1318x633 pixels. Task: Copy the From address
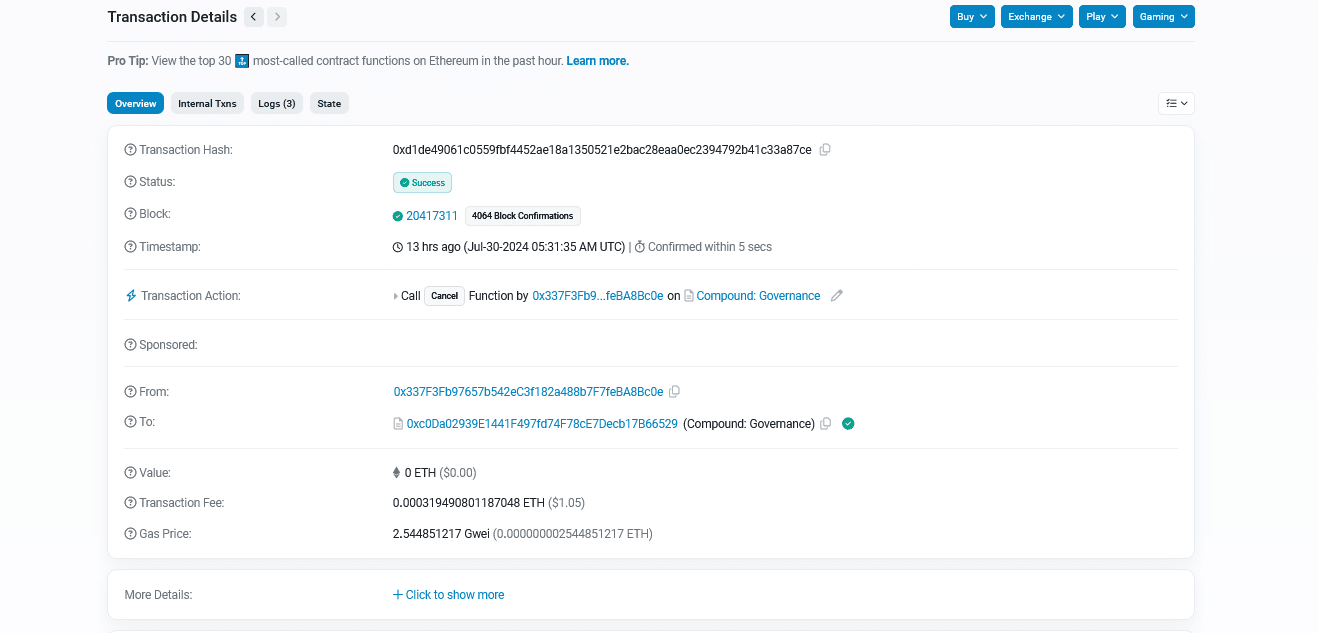coord(674,392)
